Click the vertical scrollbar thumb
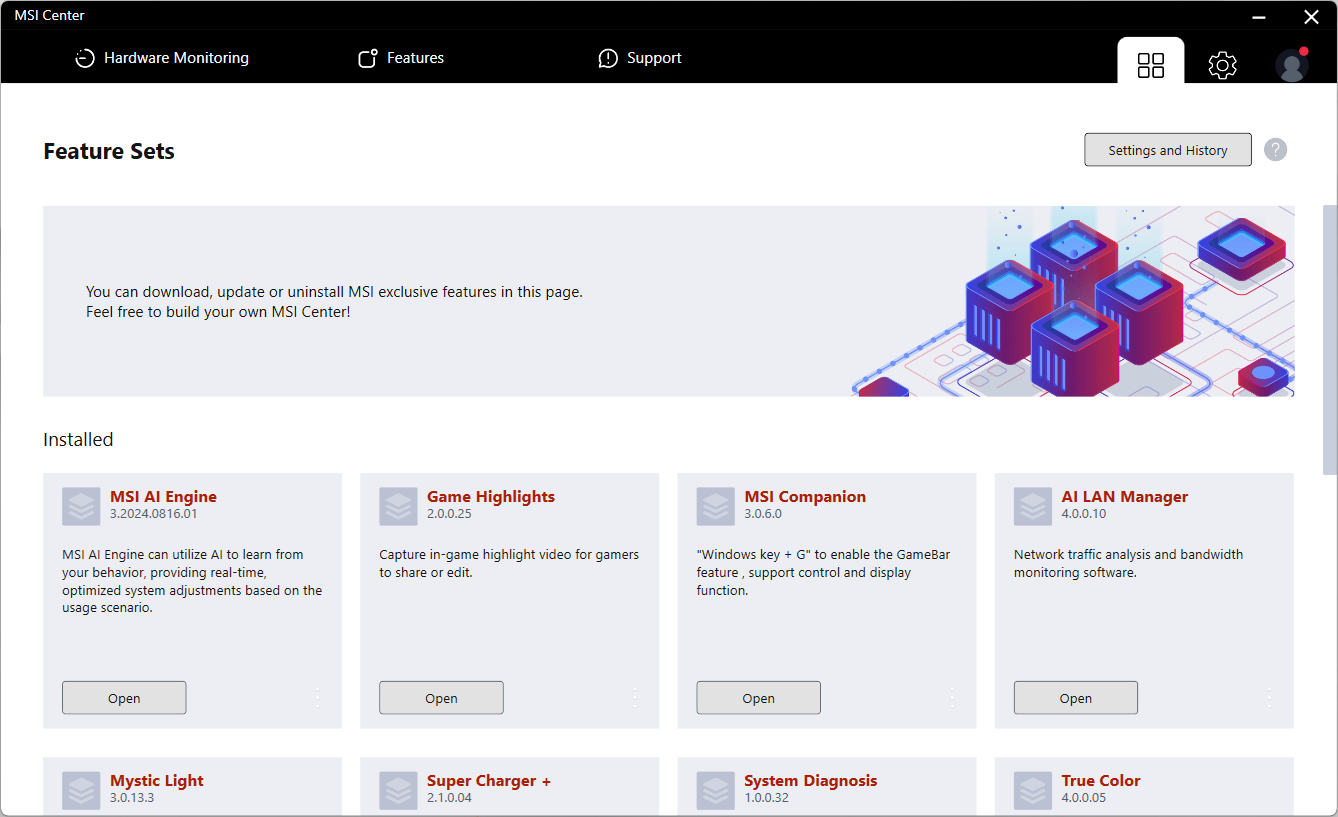Viewport: 1338px width, 817px height. 1329,340
